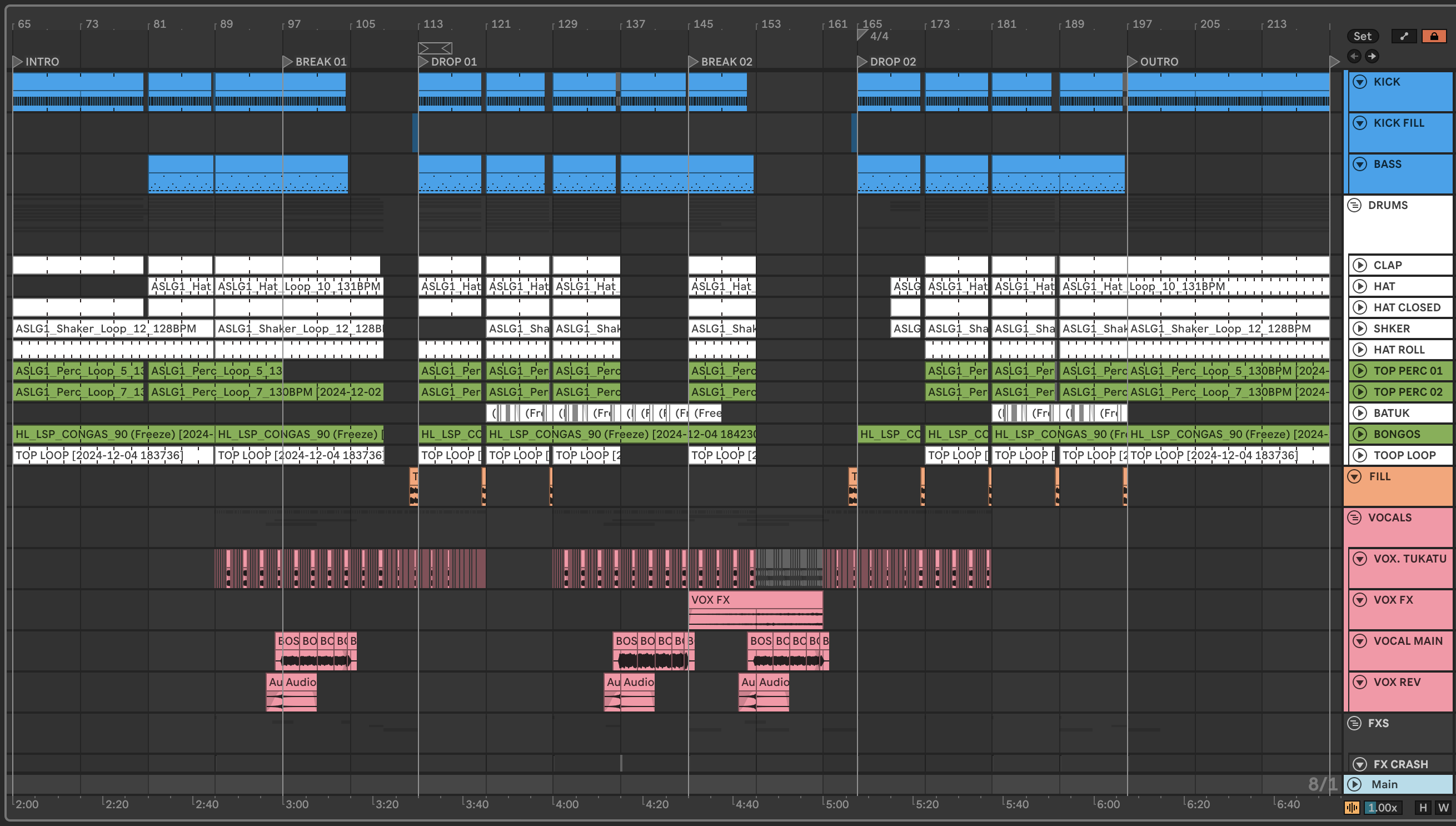Select first orange FILL clip before DROP 01
Screen dimensions: 1456x826
[x=414, y=486]
